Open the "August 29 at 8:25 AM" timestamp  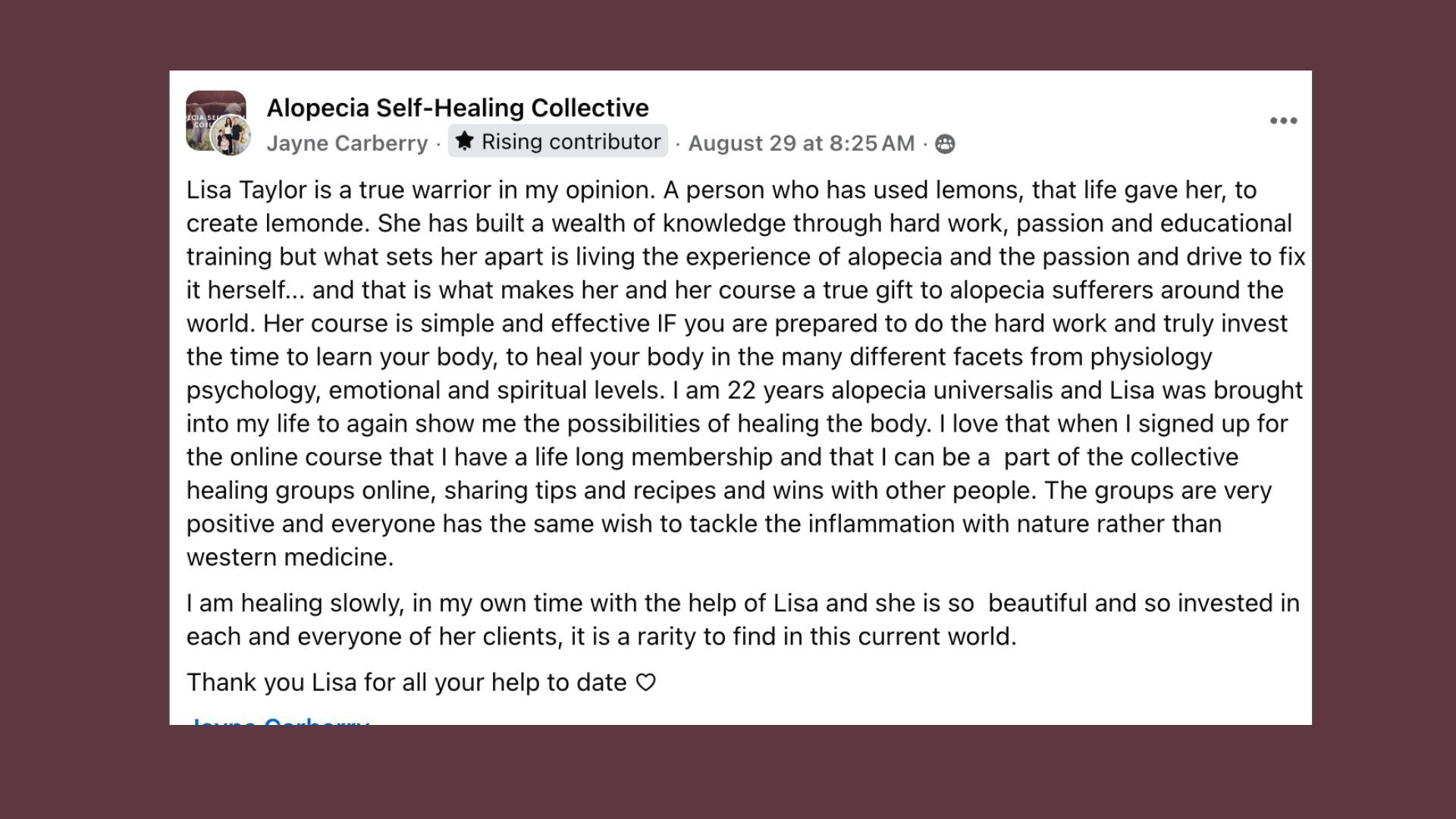pos(801,143)
